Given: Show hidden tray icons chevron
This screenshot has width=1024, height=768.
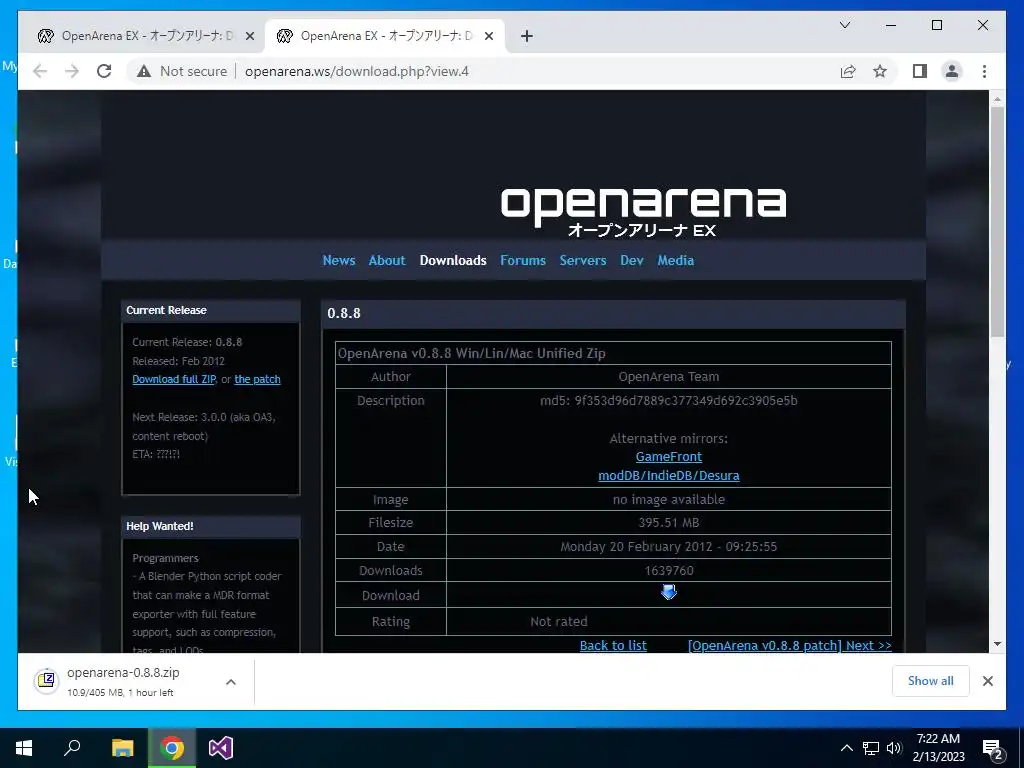Looking at the screenshot, I should pos(846,748).
